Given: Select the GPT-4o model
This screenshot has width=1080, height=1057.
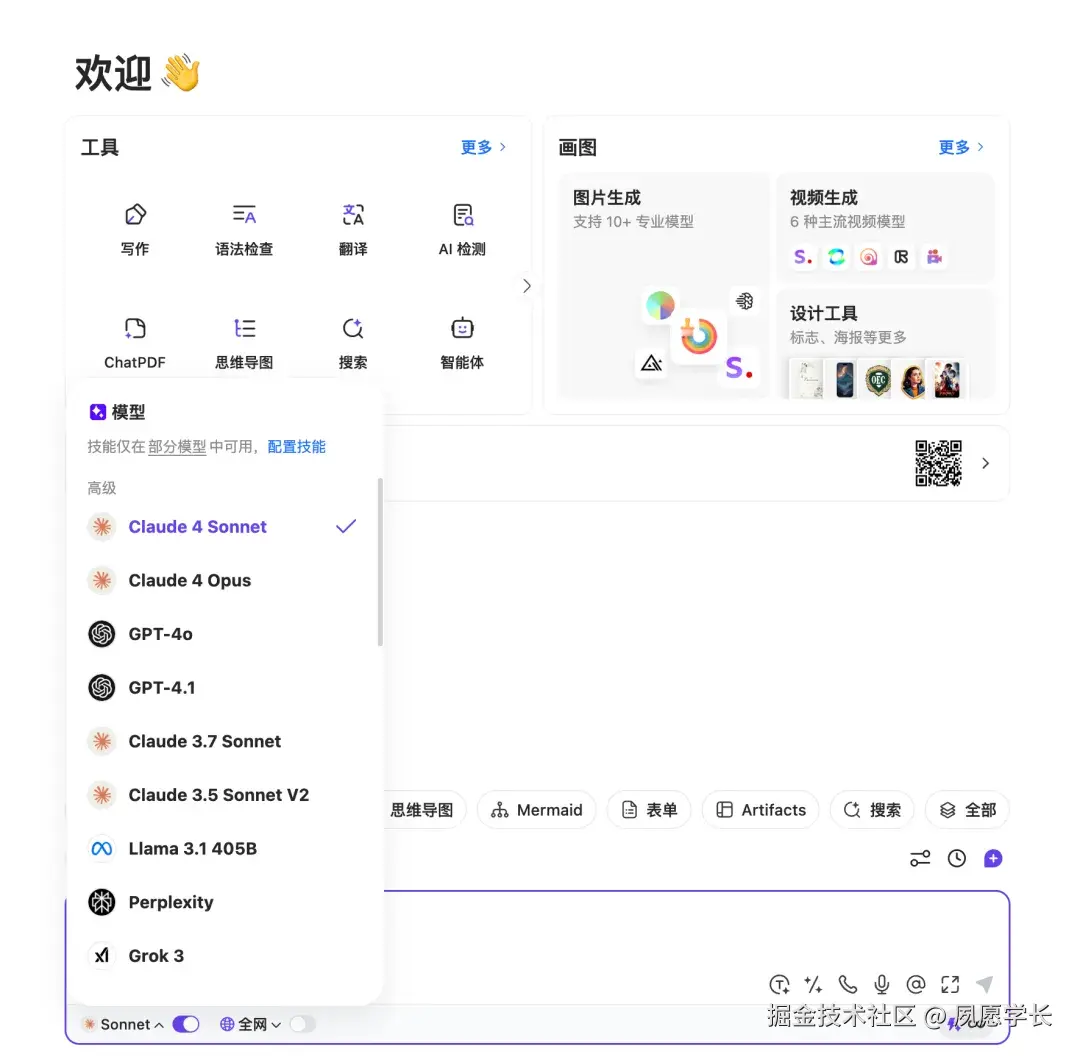Looking at the screenshot, I should (160, 634).
